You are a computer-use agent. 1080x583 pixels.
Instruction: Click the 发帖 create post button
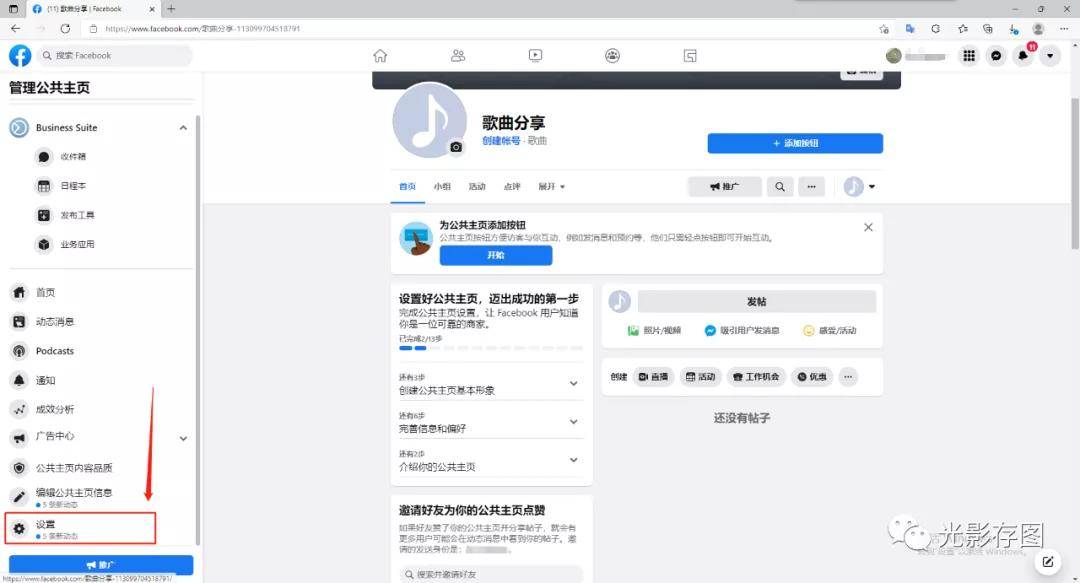pos(756,301)
